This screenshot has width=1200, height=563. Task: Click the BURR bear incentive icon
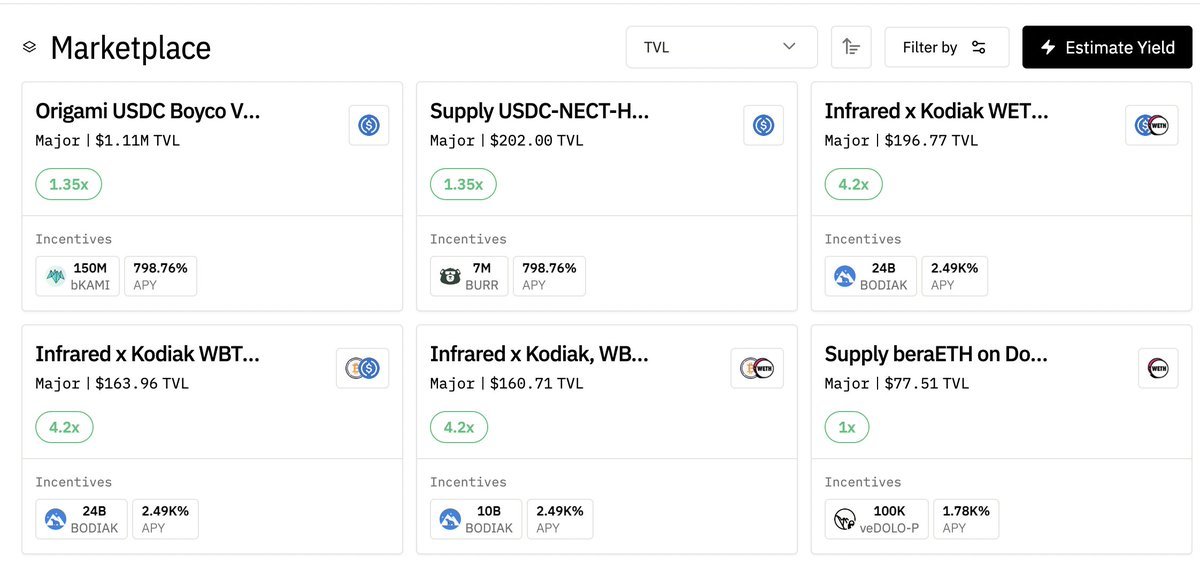click(x=451, y=276)
